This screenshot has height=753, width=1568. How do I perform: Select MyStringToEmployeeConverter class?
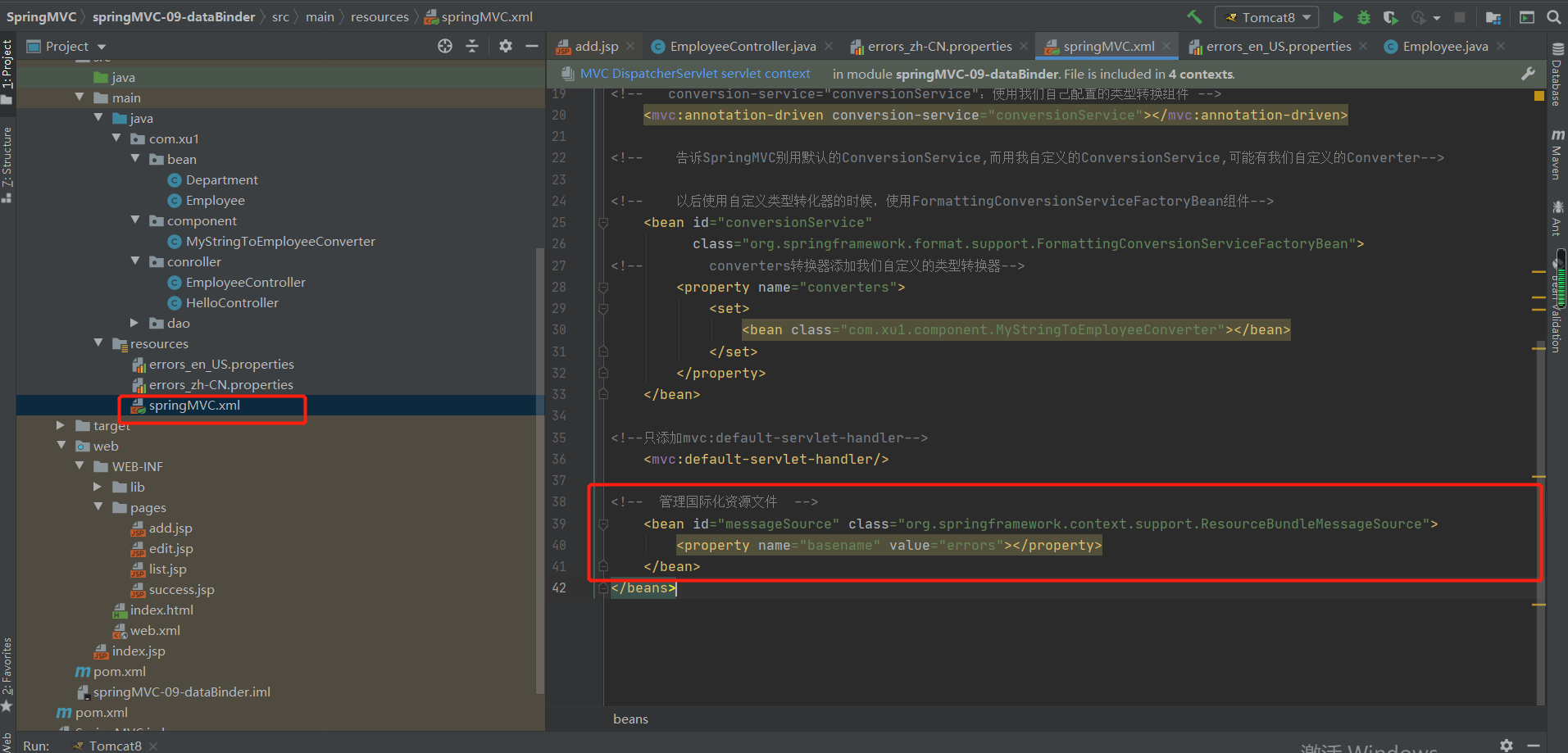(x=280, y=241)
